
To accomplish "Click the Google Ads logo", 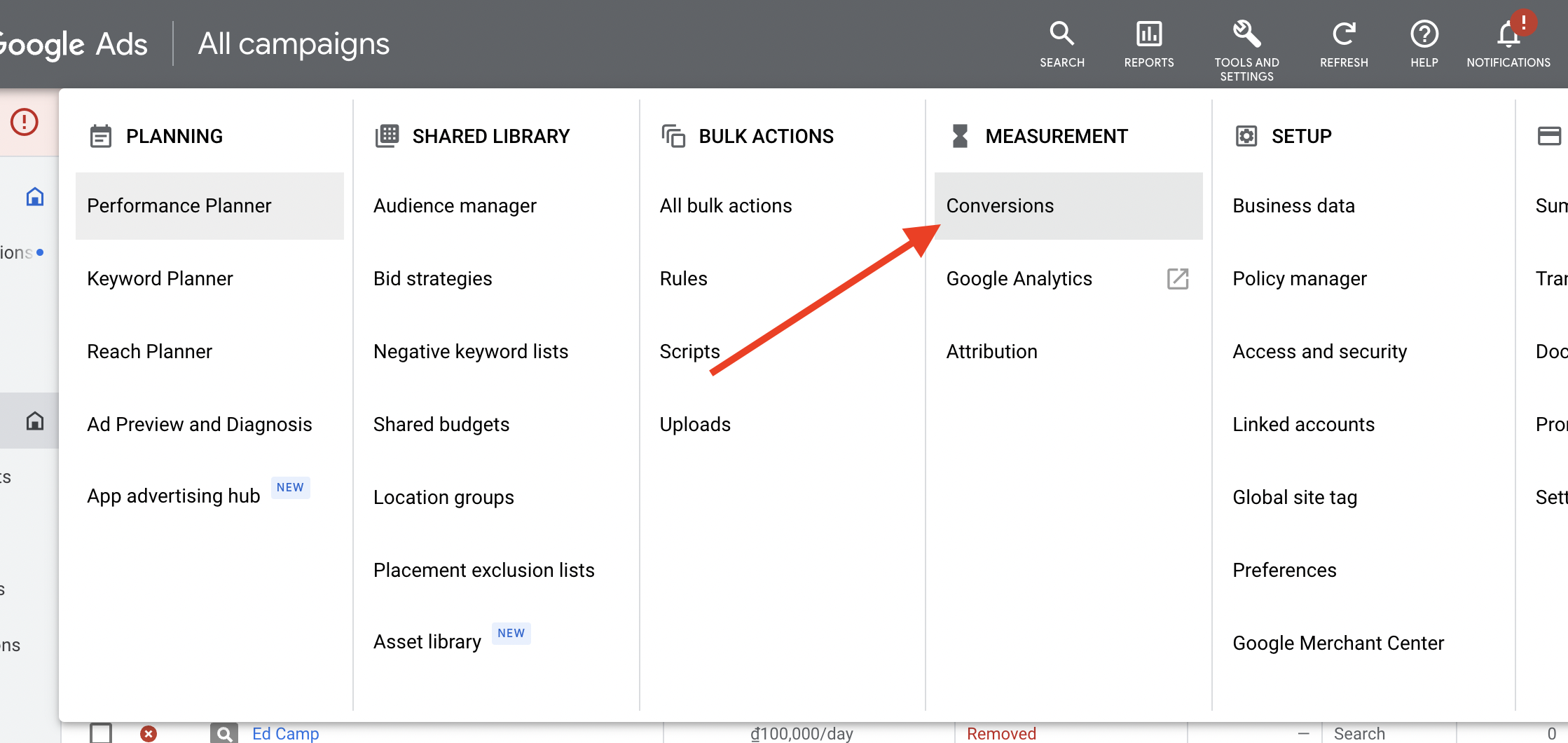I will tap(74, 44).
